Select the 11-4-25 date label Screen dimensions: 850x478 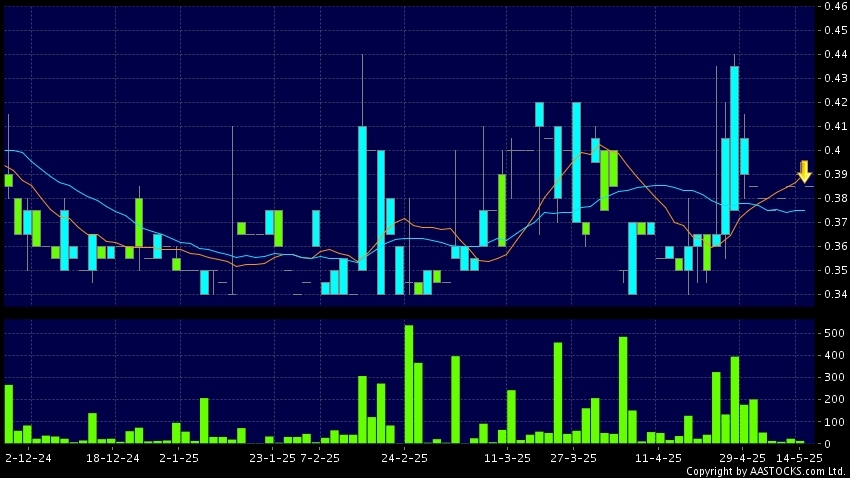[658, 458]
